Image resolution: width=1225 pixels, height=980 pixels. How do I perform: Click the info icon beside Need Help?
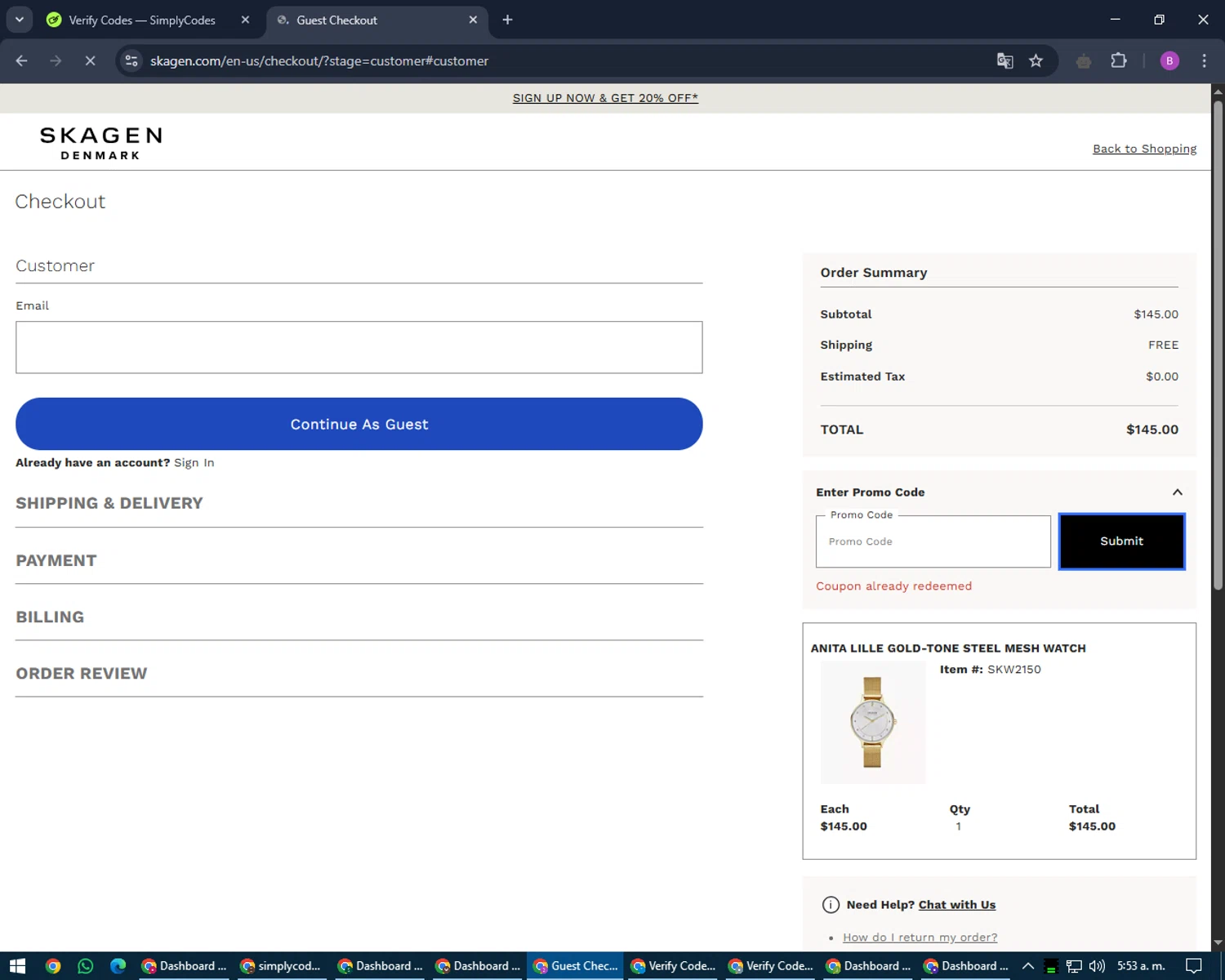831,905
